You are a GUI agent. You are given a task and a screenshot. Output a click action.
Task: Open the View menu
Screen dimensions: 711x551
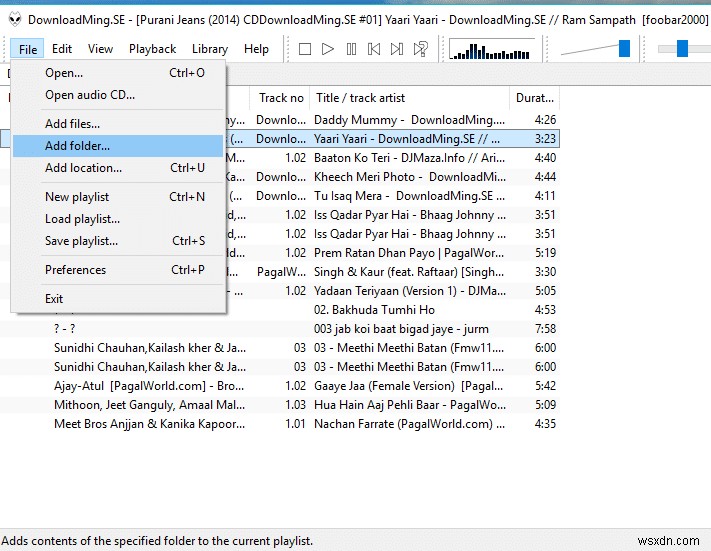tap(100, 49)
